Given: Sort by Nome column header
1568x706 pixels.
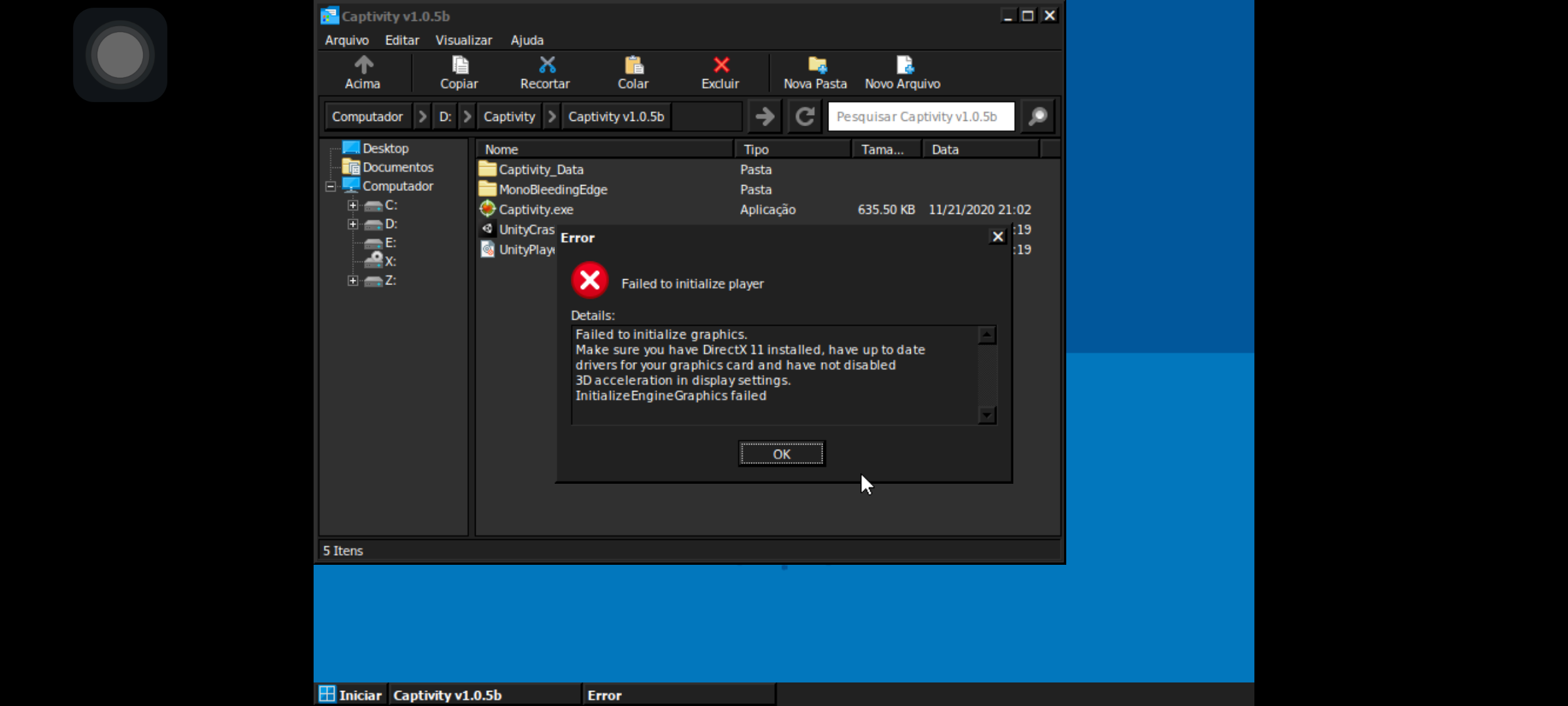Looking at the screenshot, I should 605,150.
